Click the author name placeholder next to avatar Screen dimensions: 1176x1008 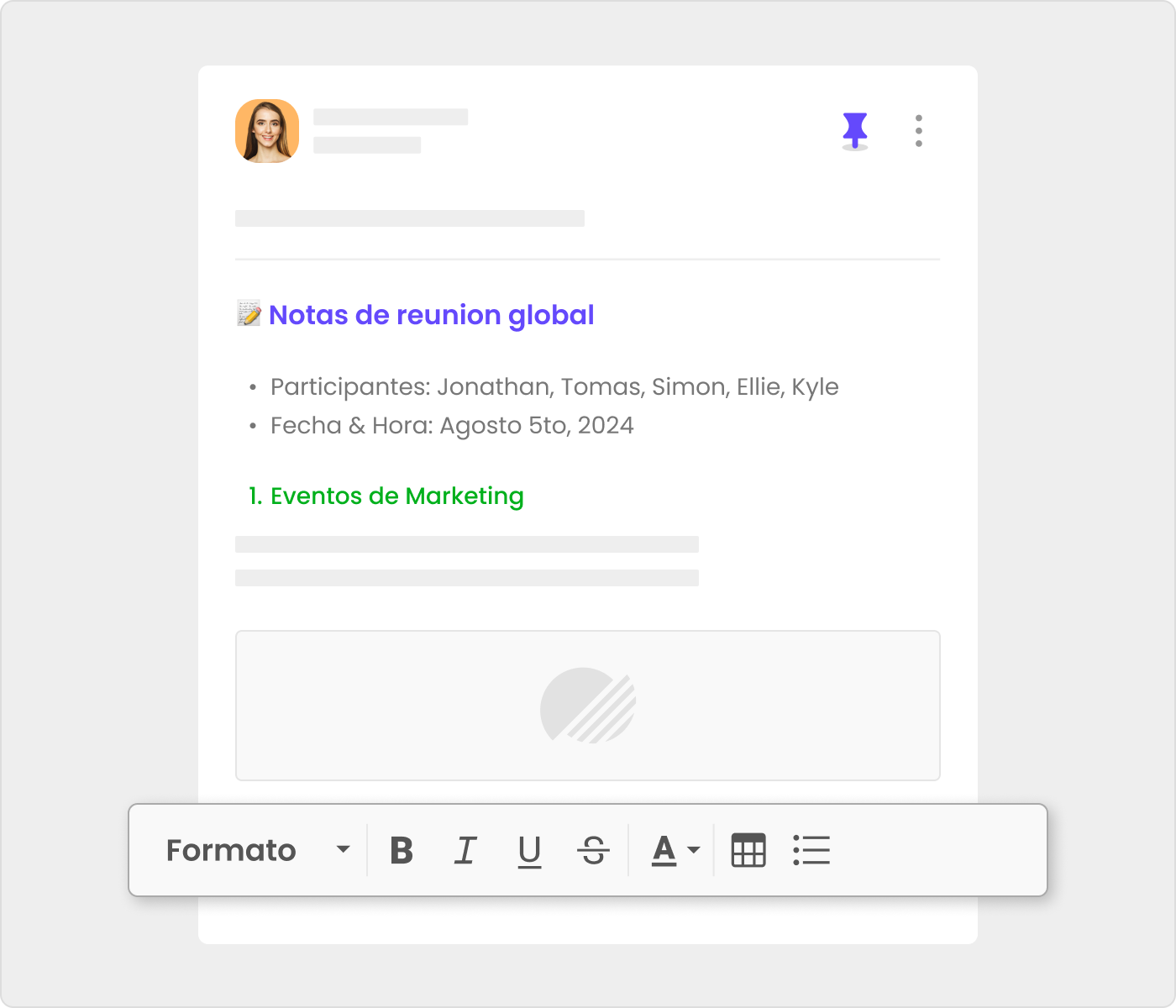[x=391, y=118]
